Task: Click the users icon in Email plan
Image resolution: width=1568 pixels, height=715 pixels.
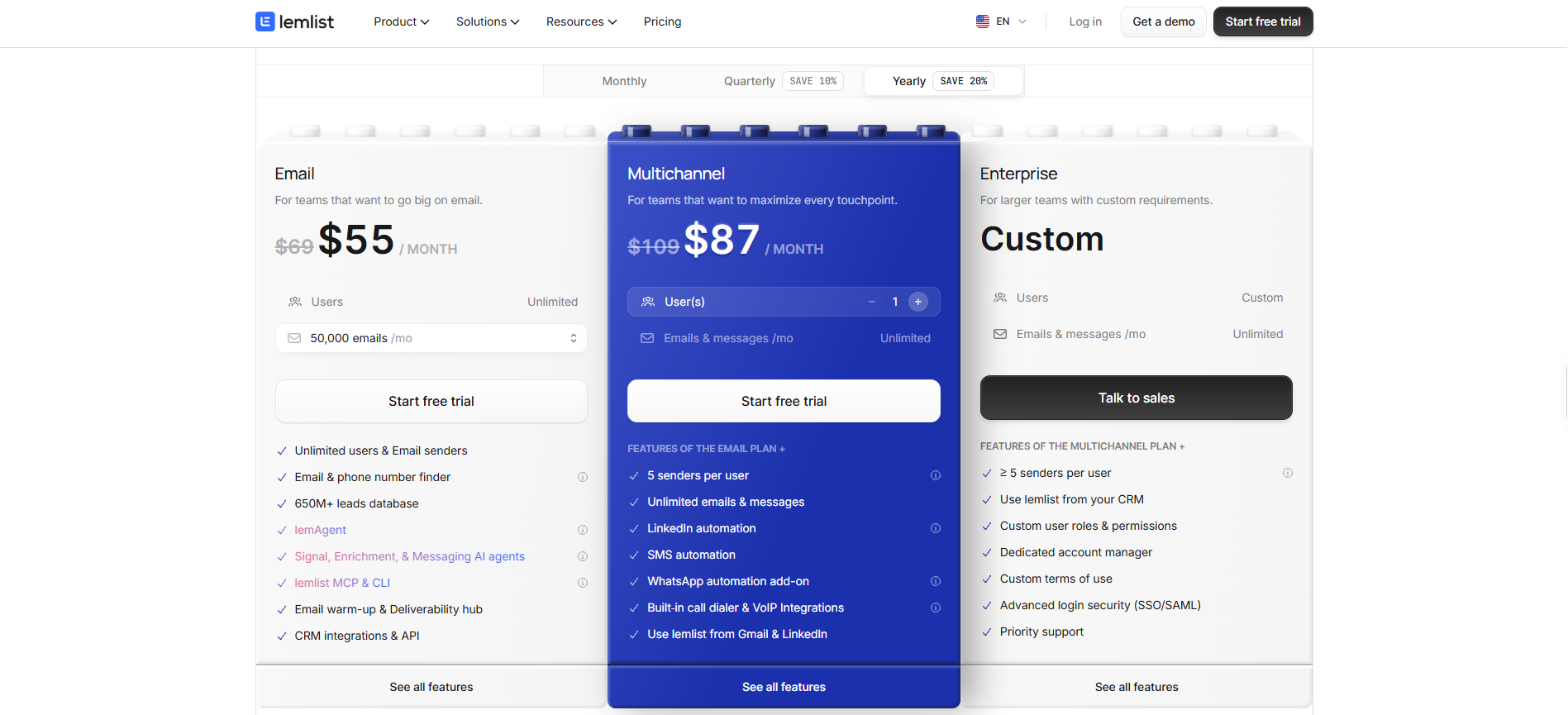Action: pyautogui.click(x=295, y=302)
